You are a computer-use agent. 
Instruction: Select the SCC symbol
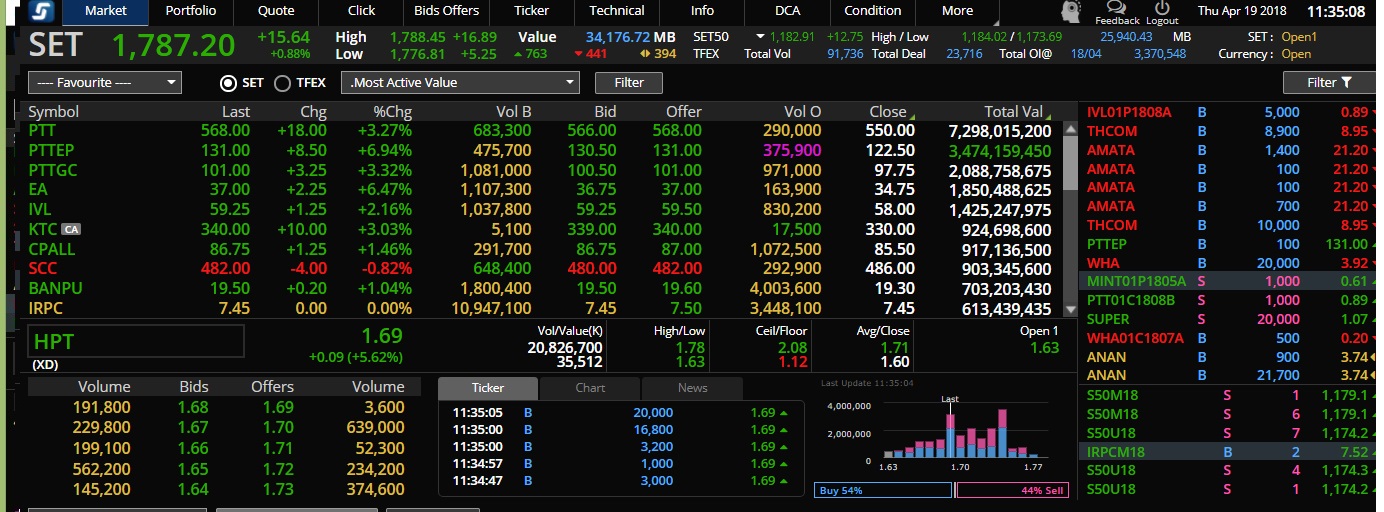[43, 268]
